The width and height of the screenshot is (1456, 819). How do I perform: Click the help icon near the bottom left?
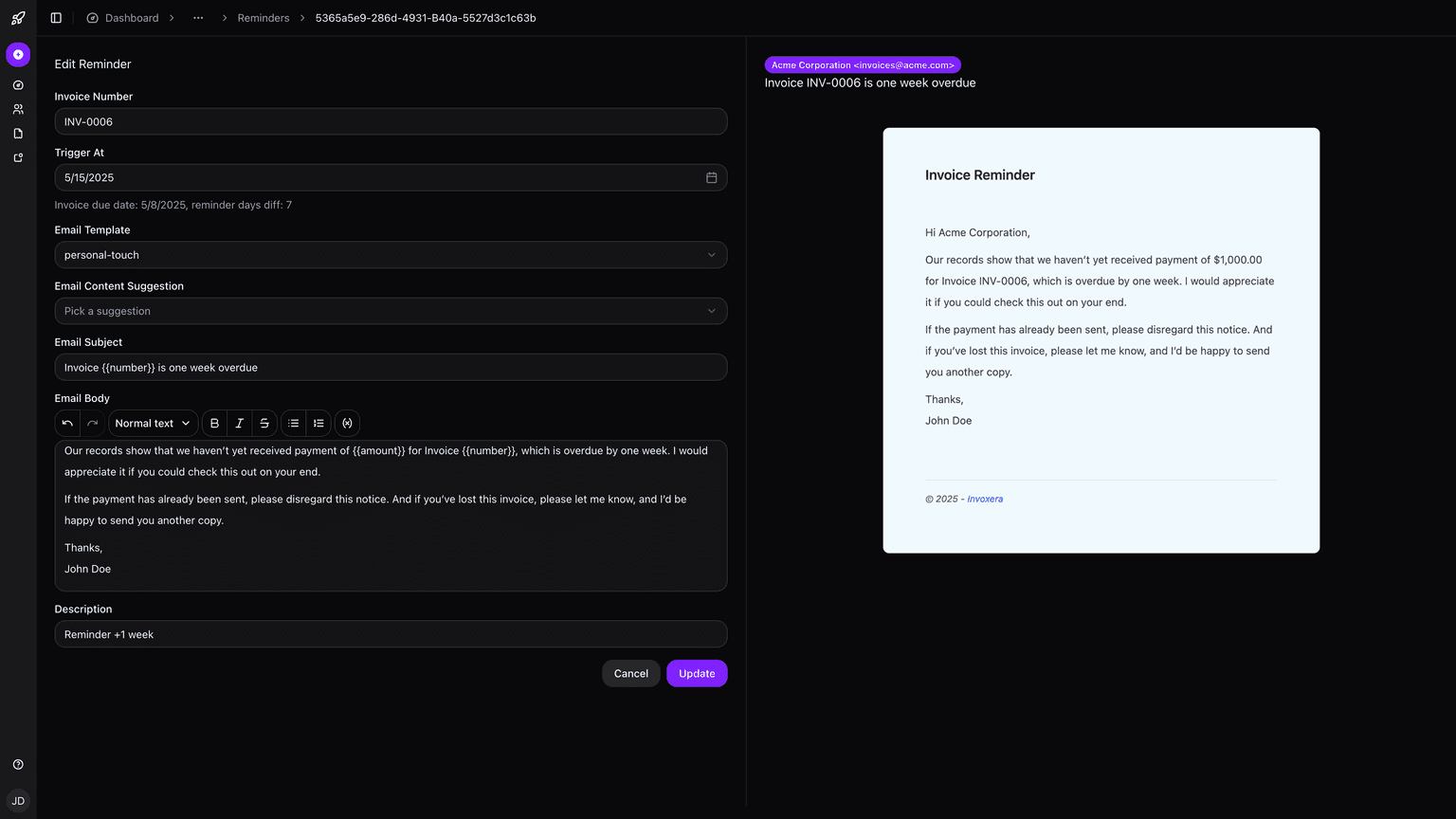[17, 764]
